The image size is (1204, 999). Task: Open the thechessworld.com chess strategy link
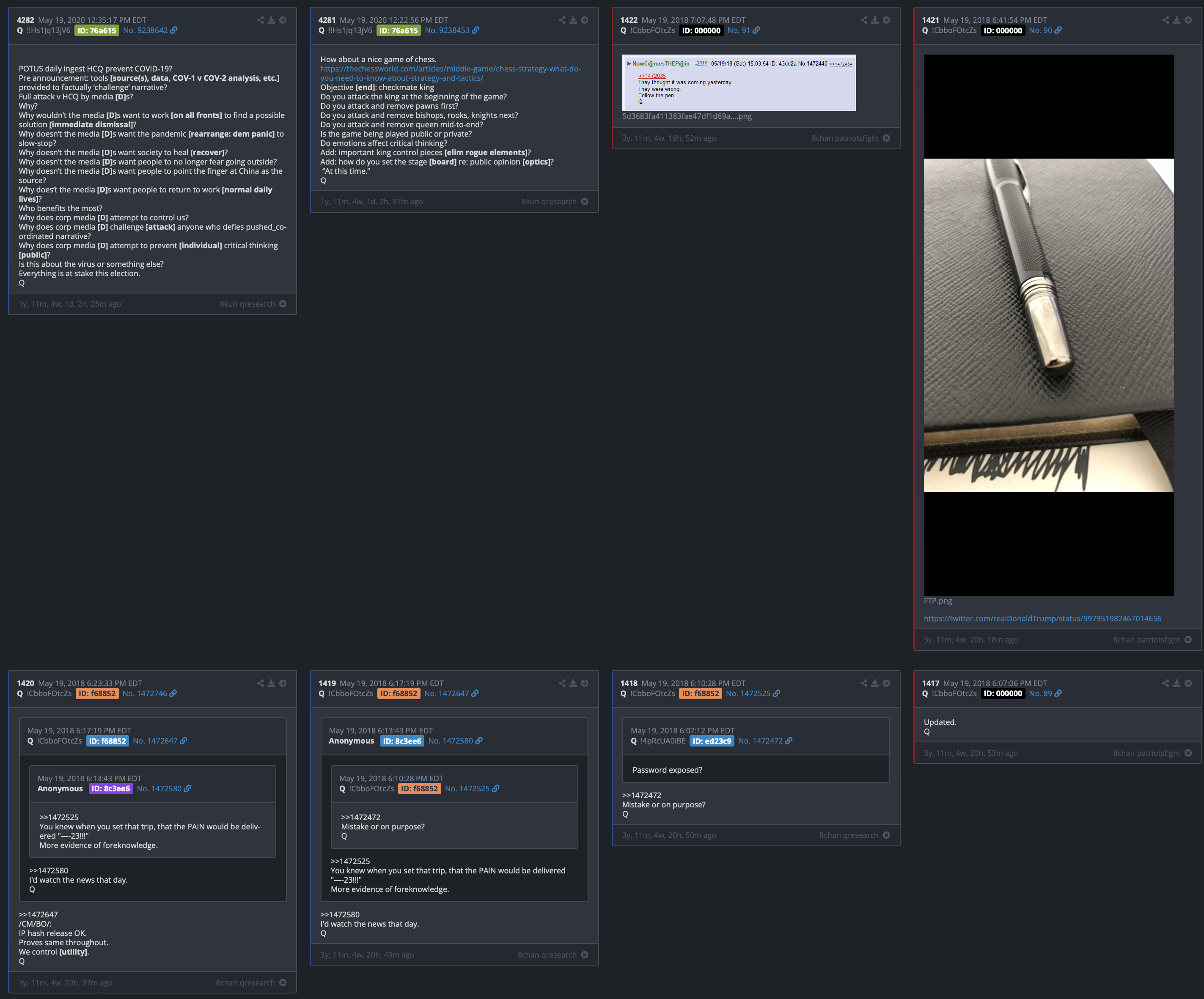(x=451, y=73)
